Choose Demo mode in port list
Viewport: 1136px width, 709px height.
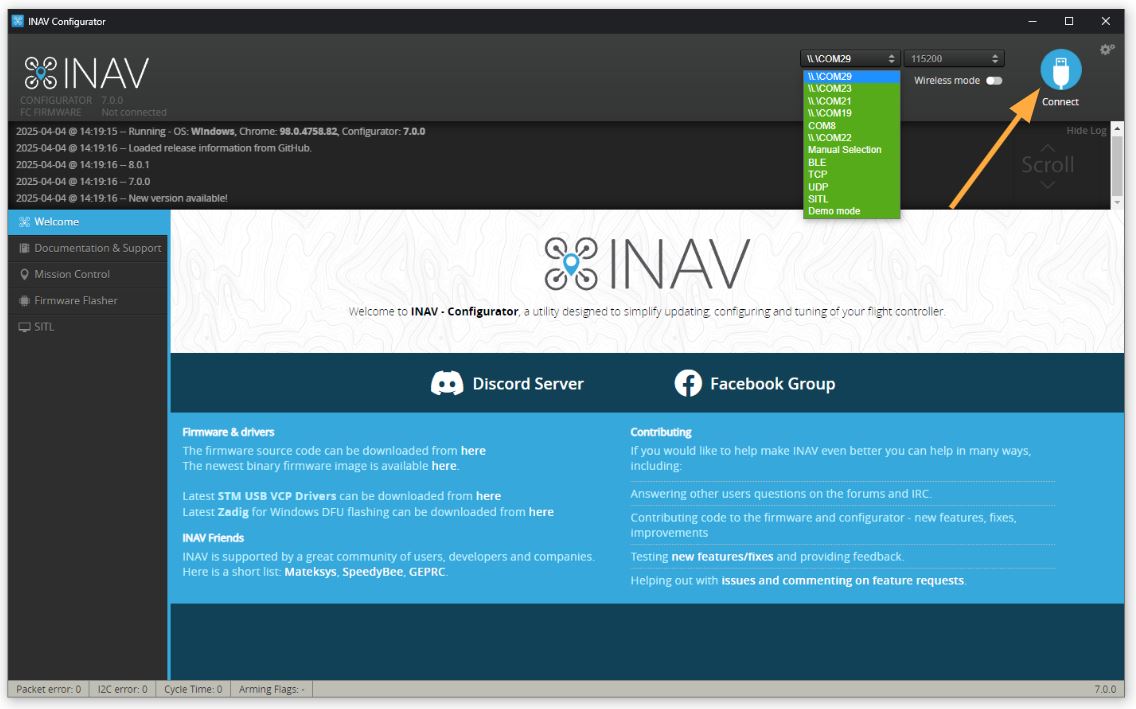(x=851, y=211)
